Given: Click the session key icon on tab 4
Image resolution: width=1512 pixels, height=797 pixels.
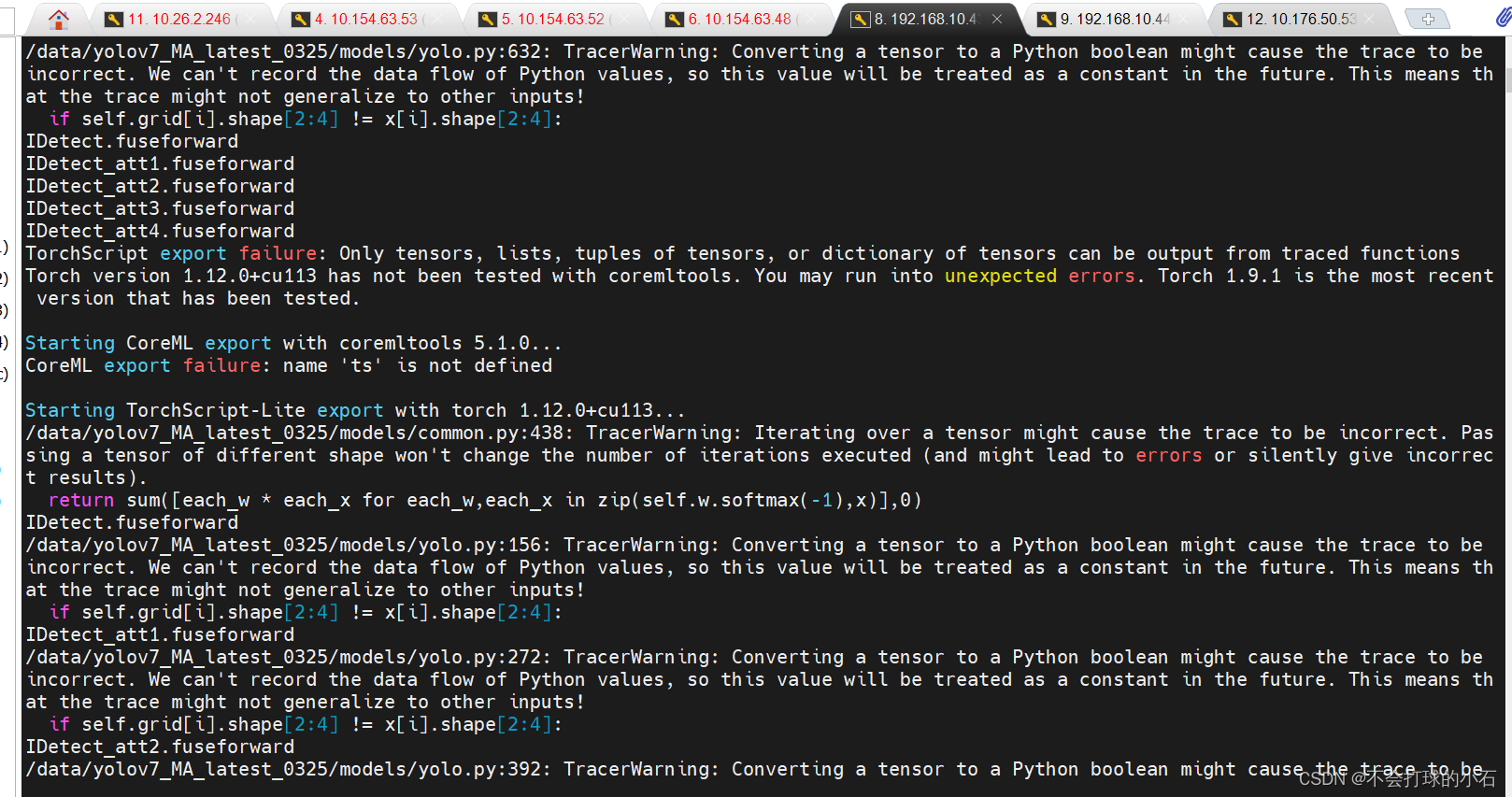Looking at the screenshot, I should point(301,19).
